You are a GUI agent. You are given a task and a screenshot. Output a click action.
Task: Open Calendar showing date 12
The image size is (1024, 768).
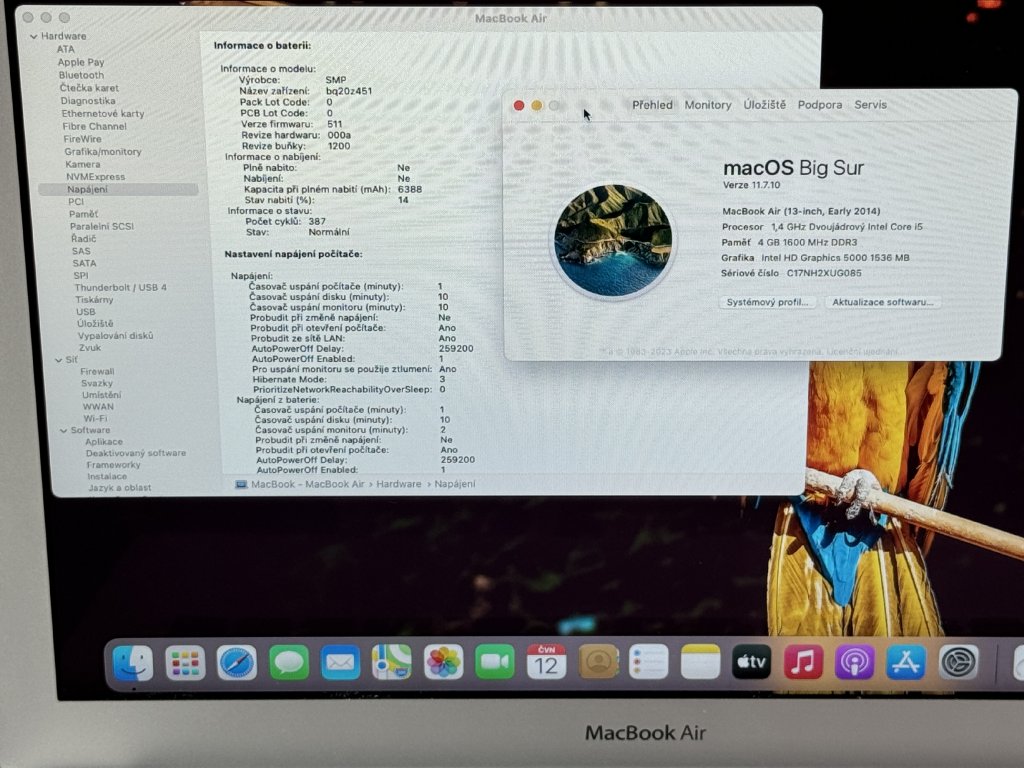coord(546,662)
